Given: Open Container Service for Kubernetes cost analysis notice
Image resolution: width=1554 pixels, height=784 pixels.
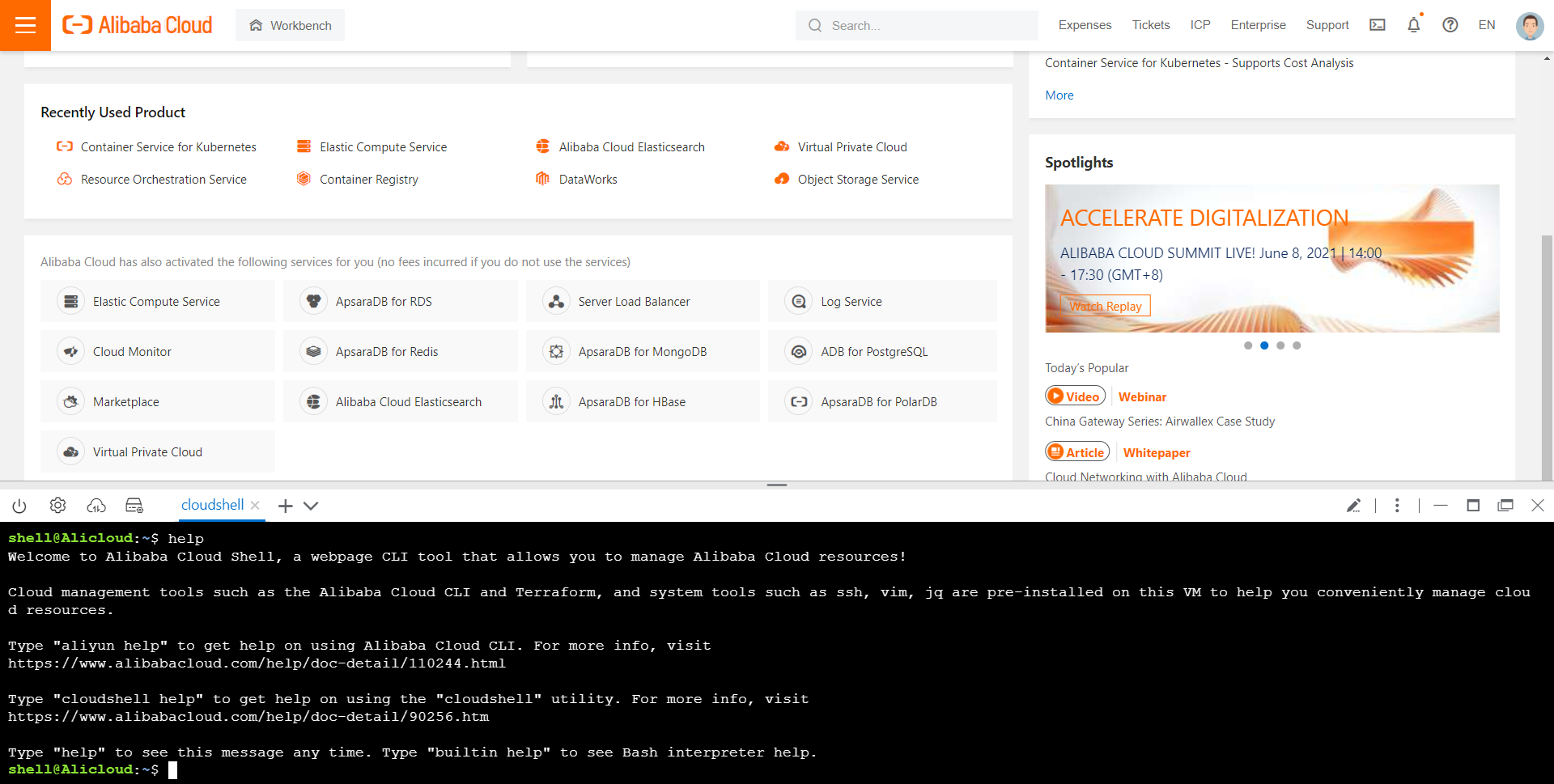Looking at the screenshot, I should (1199, 63).
